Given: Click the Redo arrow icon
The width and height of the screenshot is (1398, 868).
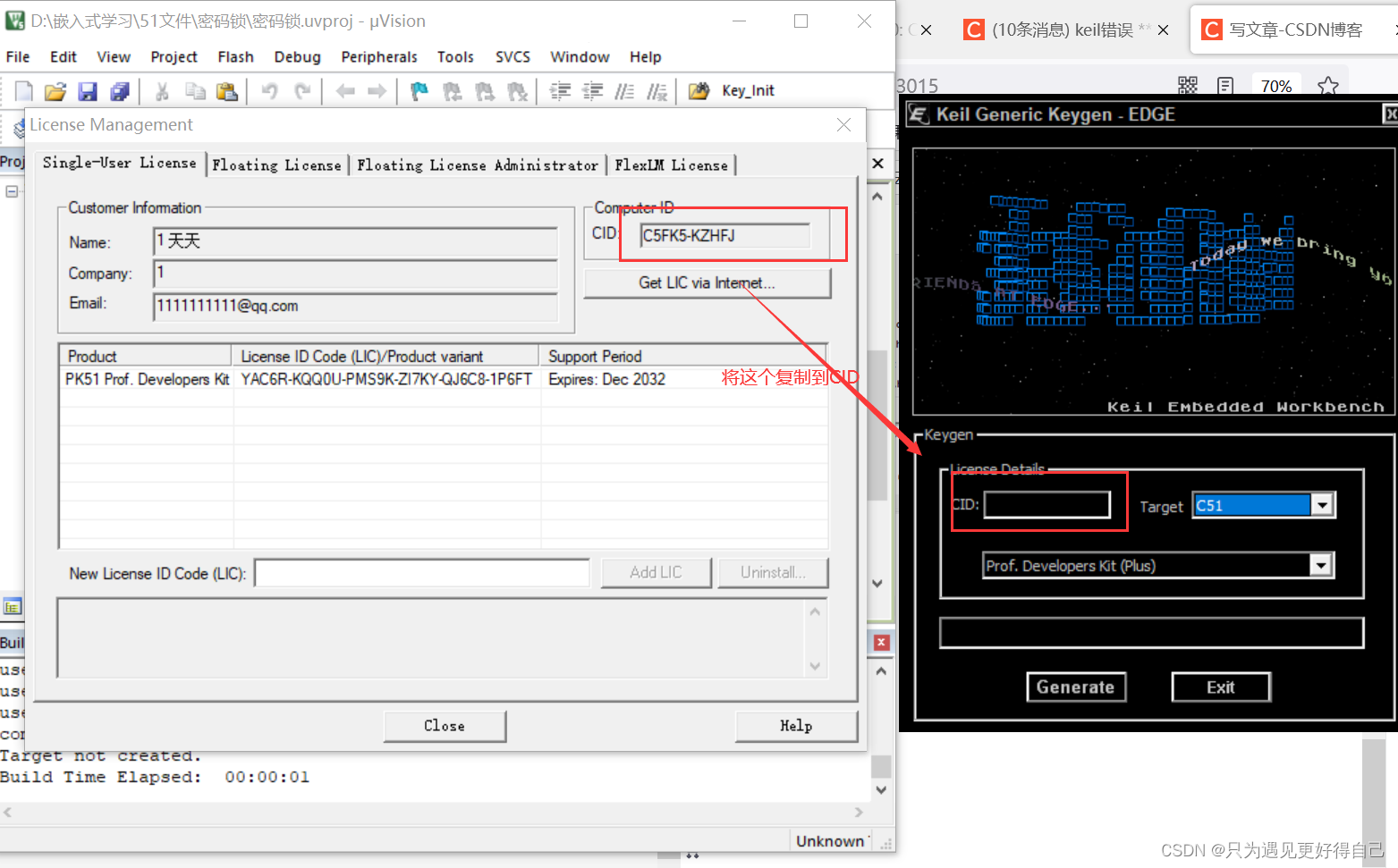Looking at the screenshot, I should tap(302, 91).
